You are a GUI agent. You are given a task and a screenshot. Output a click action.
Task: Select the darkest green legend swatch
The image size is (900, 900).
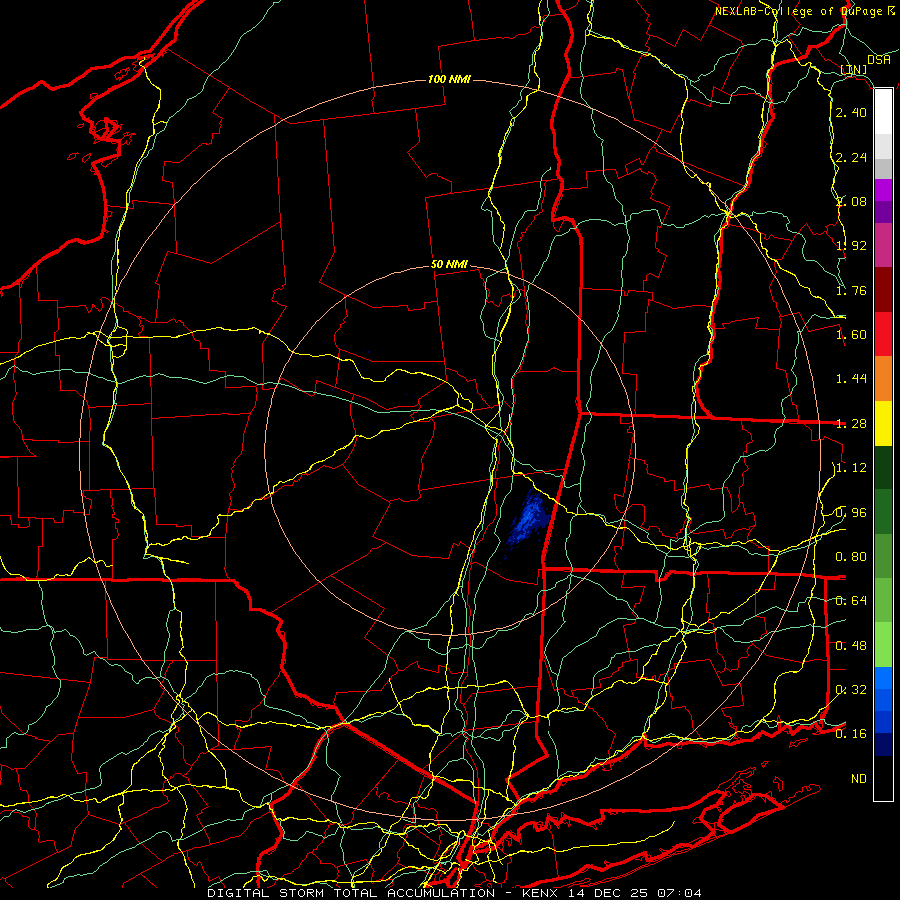[x=883, y=468]
